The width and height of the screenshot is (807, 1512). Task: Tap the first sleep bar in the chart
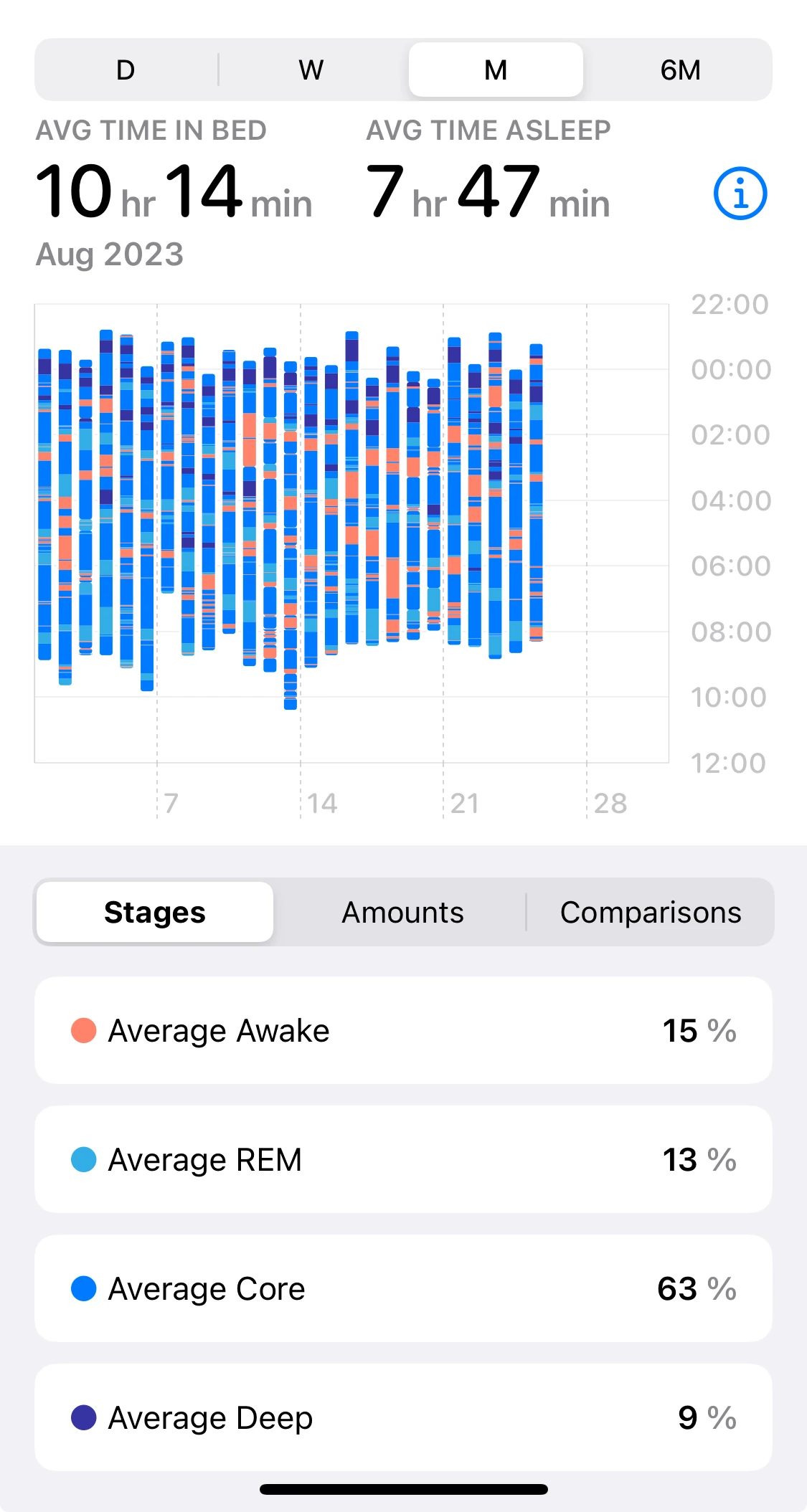[x=44, y=503]
